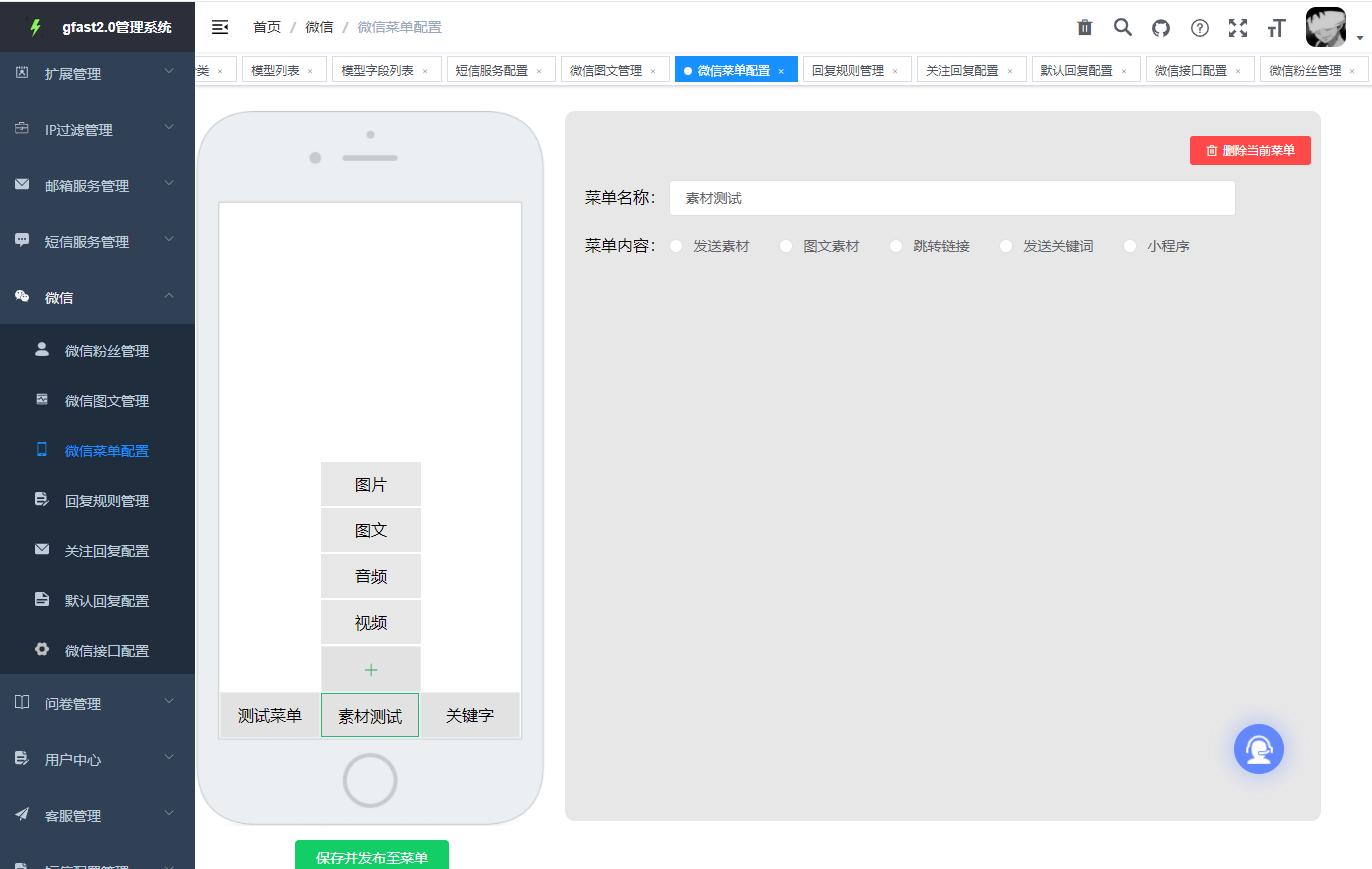
Task: Click the 默认回复配置 document icon in sidebar
Action: coord(42,599)
